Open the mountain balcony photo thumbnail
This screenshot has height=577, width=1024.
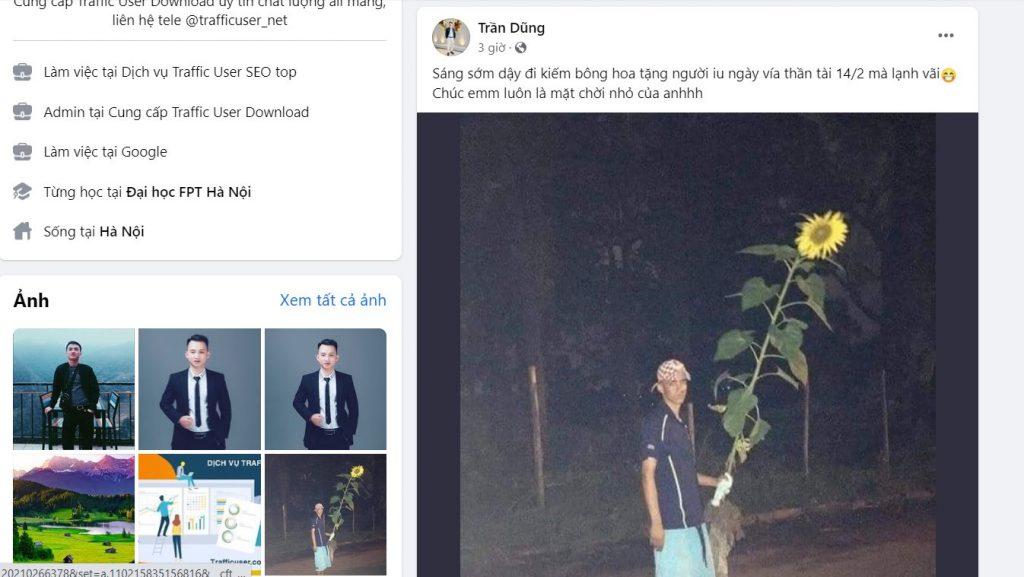74,389
